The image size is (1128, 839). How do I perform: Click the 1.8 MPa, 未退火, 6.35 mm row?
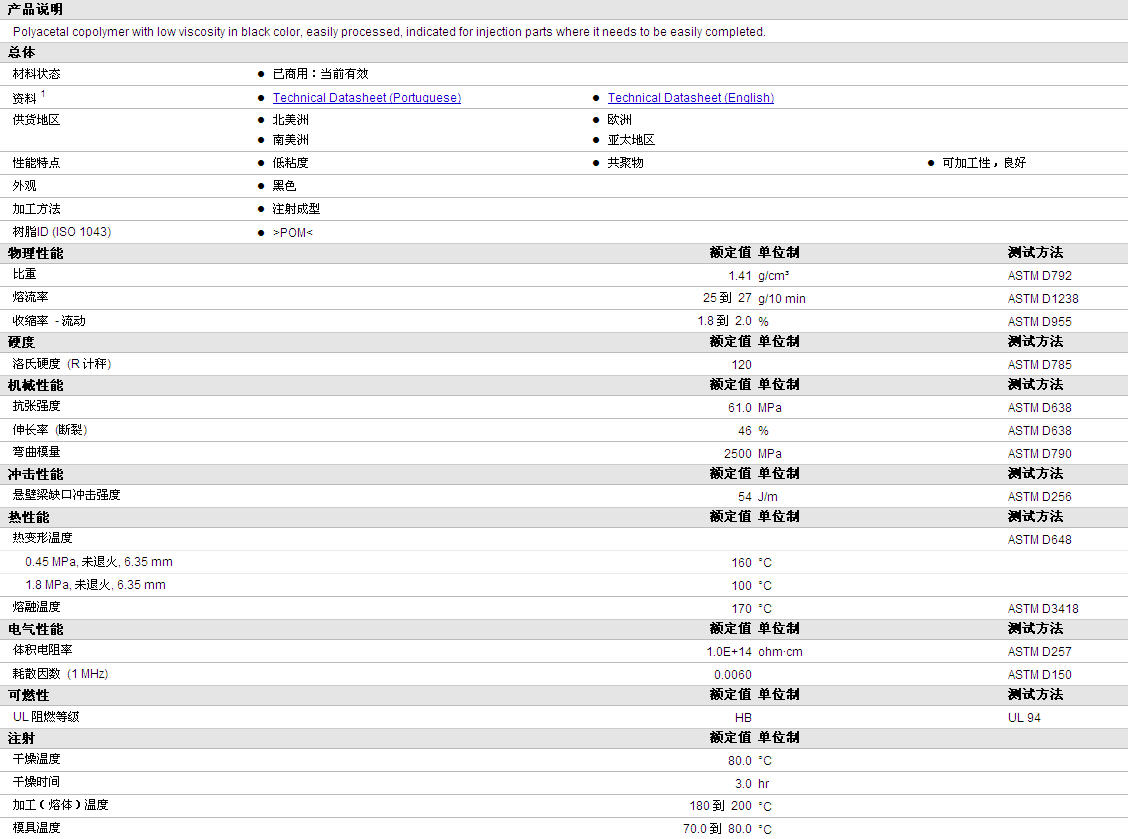pyautogui.click(x=95, y=585)
